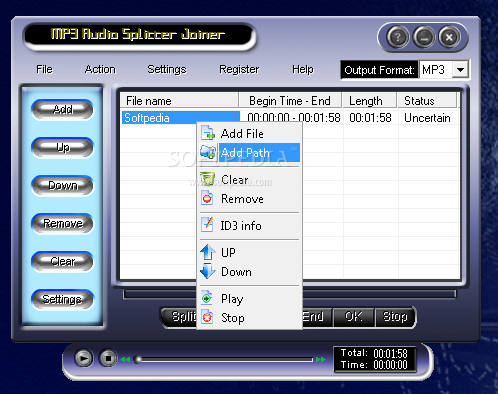Screen dimensions: 498x394
Task: Minimize the MP3 Audio Splitter Joiner window
Action: pyautogui.click(x=424, y=37)
